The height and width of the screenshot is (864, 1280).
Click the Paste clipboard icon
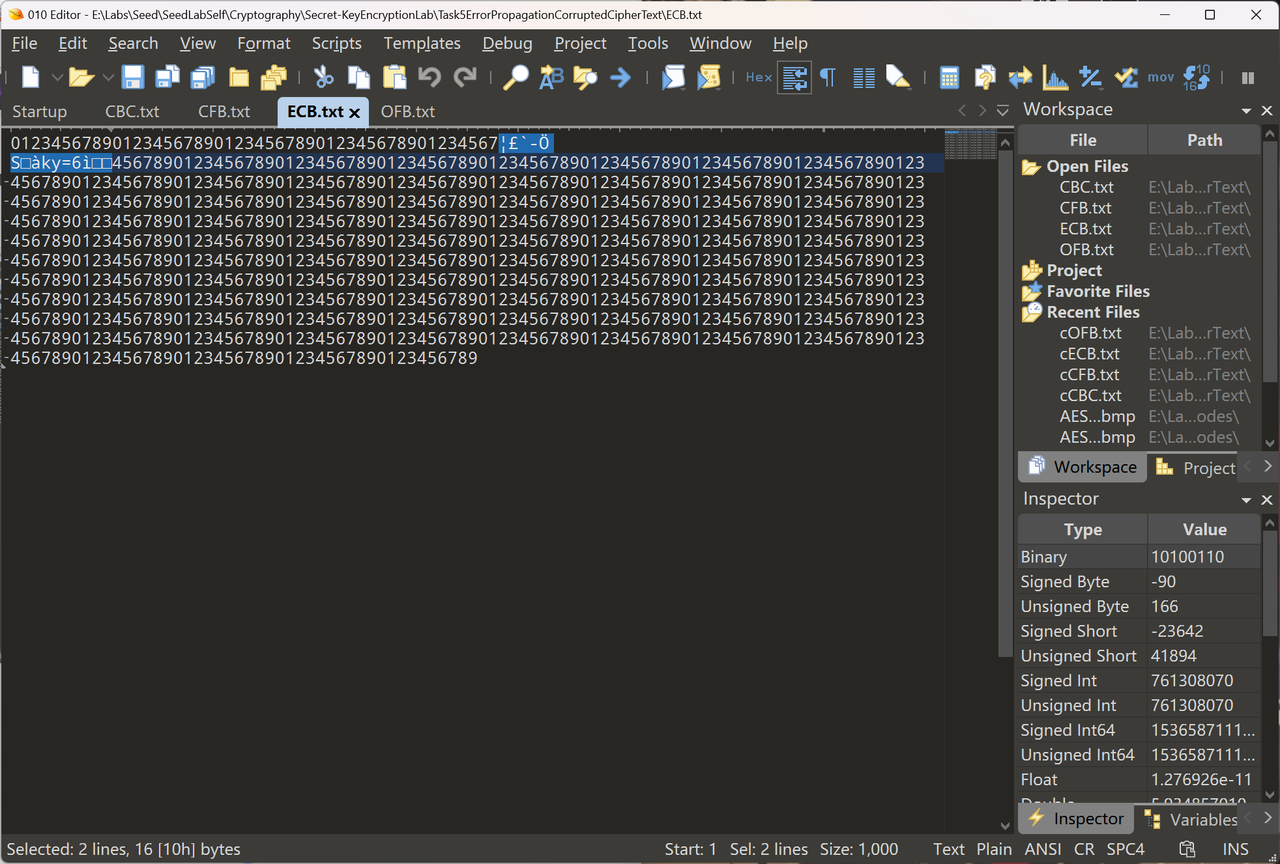[x=394, y=77]
